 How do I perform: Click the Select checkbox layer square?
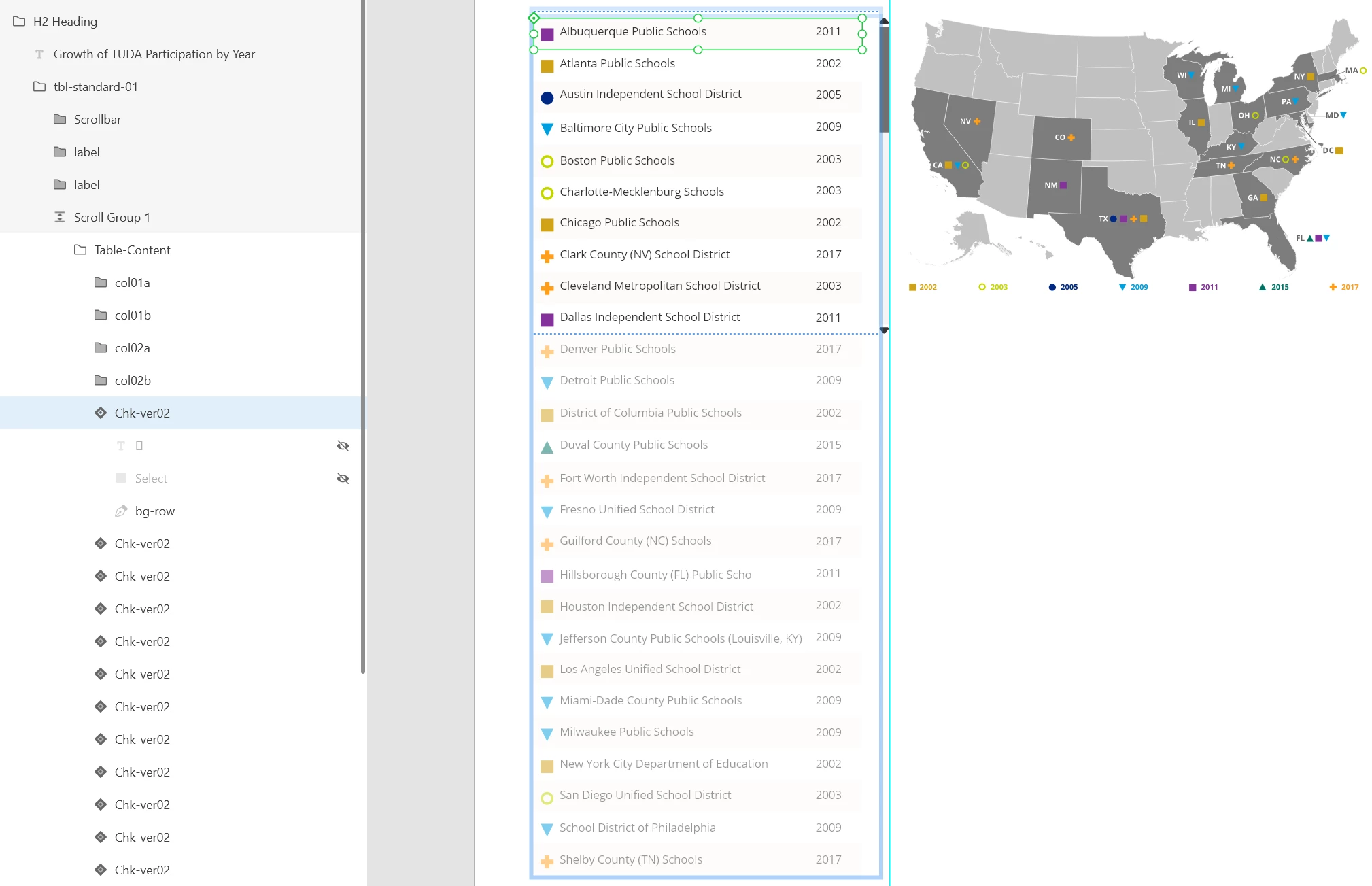tap(121, 478)
